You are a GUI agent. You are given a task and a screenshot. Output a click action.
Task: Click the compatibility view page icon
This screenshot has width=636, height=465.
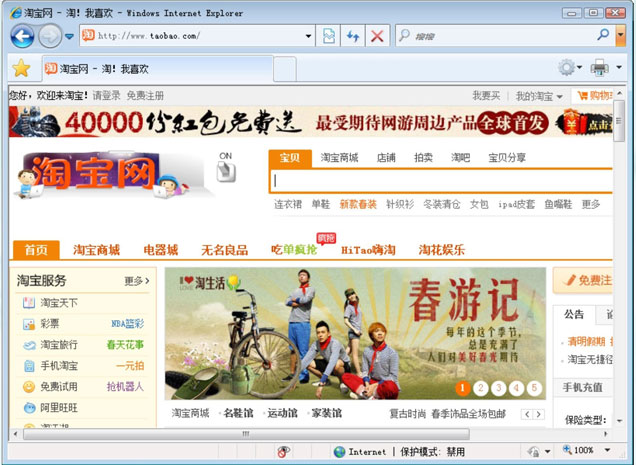coord(329,36)
